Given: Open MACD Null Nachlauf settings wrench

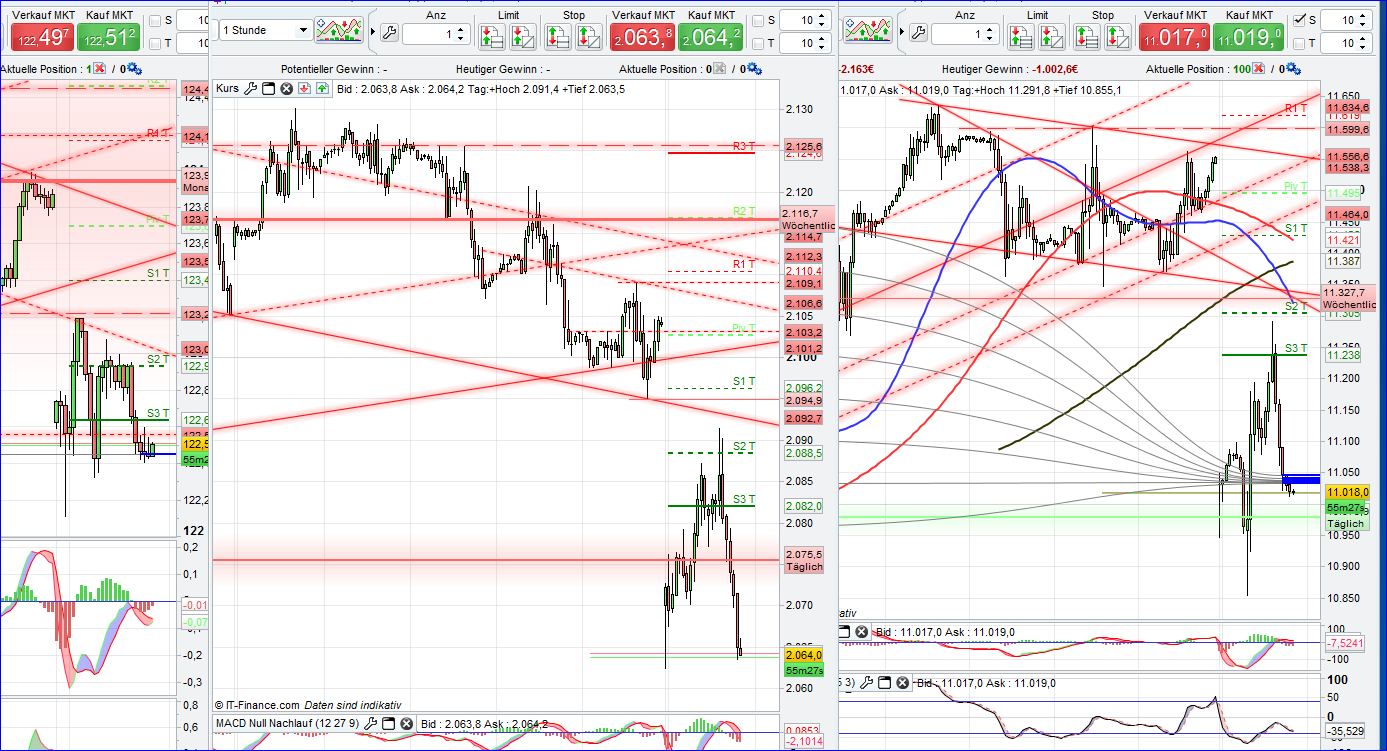Looking at the screenshot, I should point(370,722).
